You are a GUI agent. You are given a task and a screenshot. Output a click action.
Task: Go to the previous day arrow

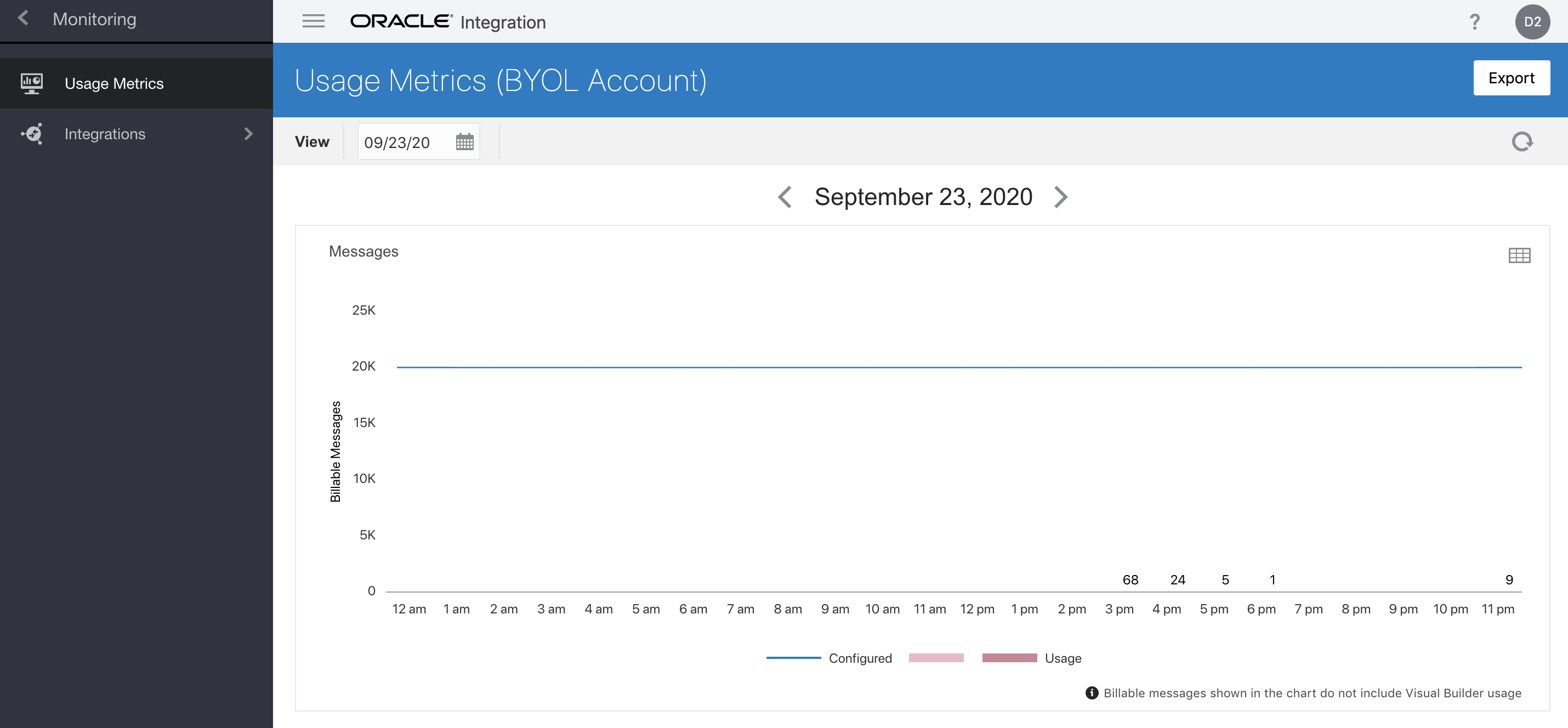coord(785,197)
